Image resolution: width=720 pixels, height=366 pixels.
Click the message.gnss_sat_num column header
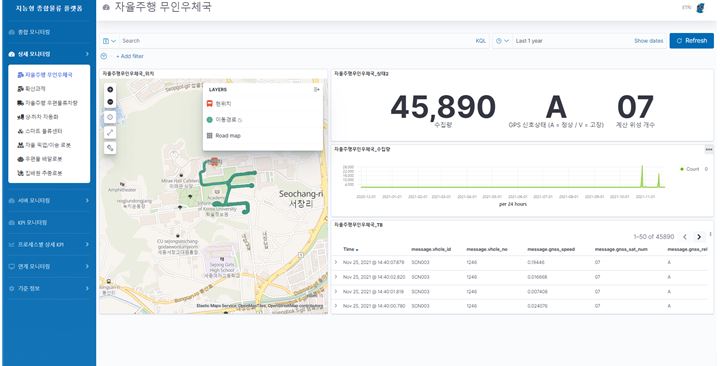(x=621, y=249)
